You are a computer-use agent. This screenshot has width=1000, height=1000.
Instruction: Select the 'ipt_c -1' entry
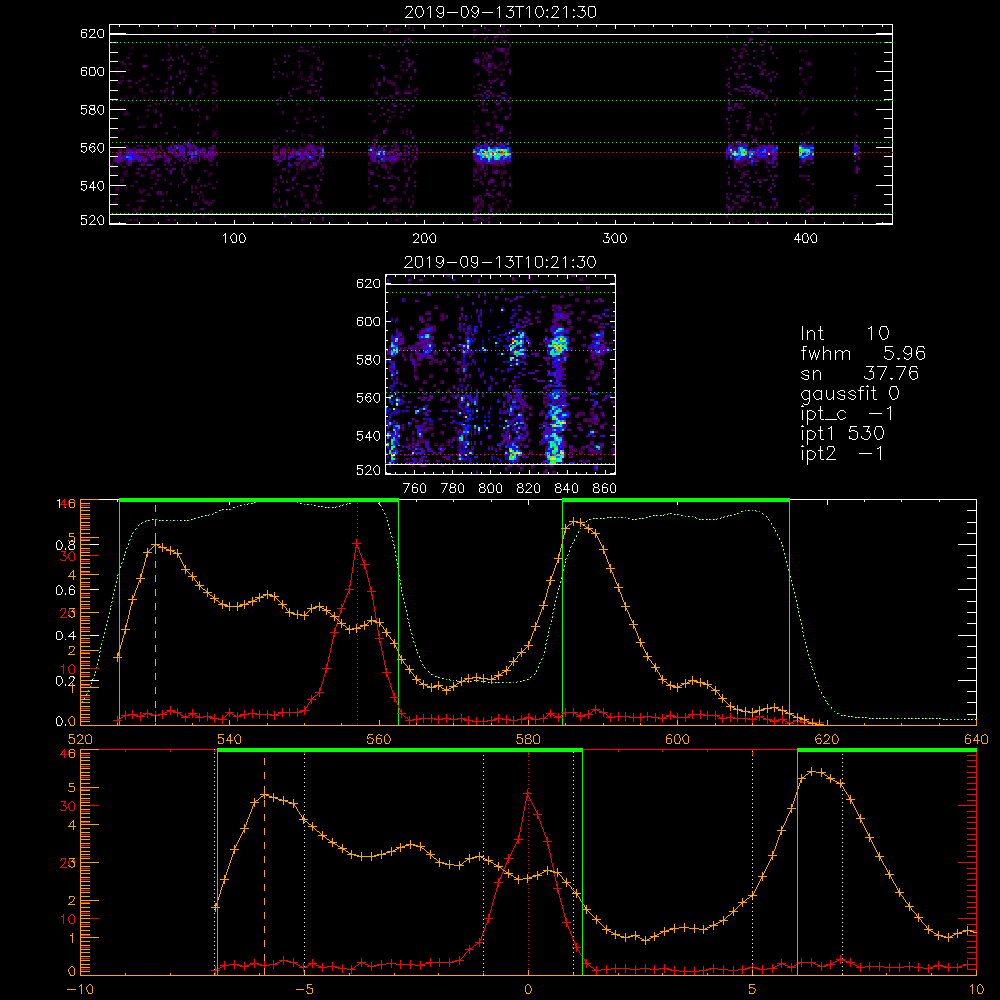click(848, 413)
